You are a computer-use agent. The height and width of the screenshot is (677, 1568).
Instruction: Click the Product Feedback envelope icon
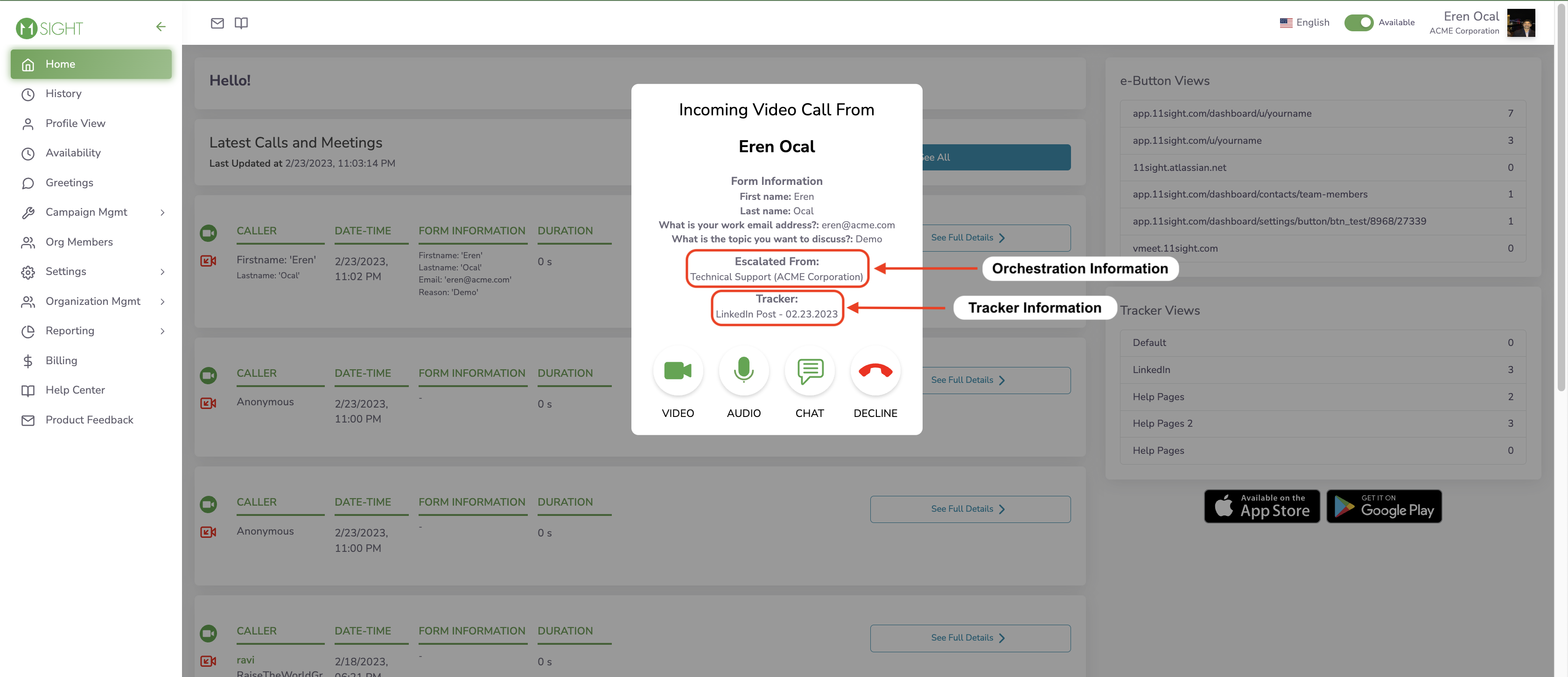click(28, 420)
